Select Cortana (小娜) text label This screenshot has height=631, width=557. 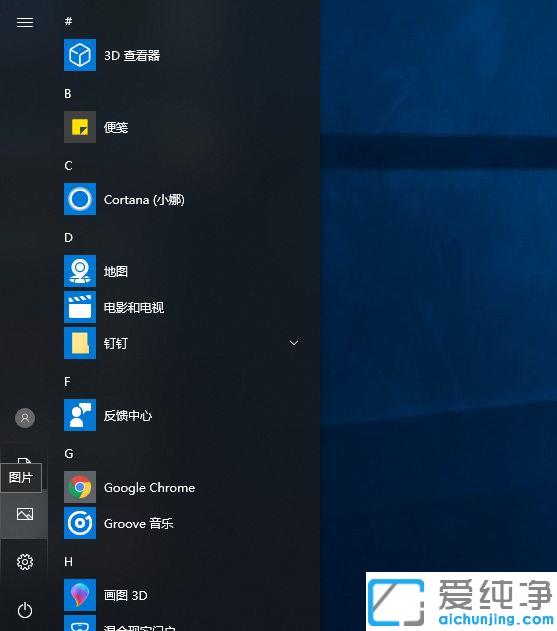144,200
